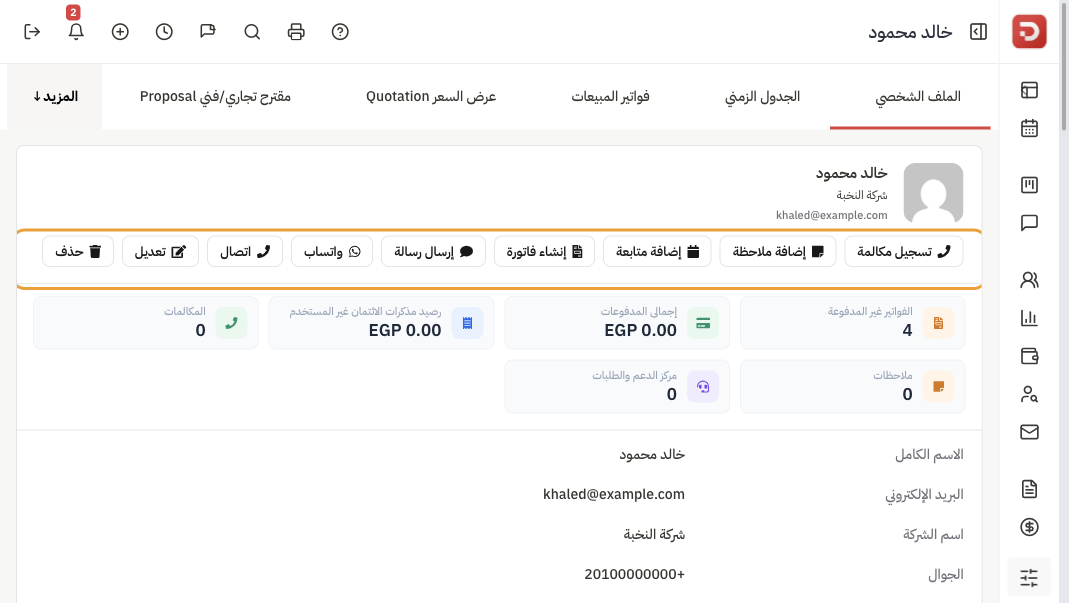
Task: Click the logout icon in top bar
Action: pos(32,31)
